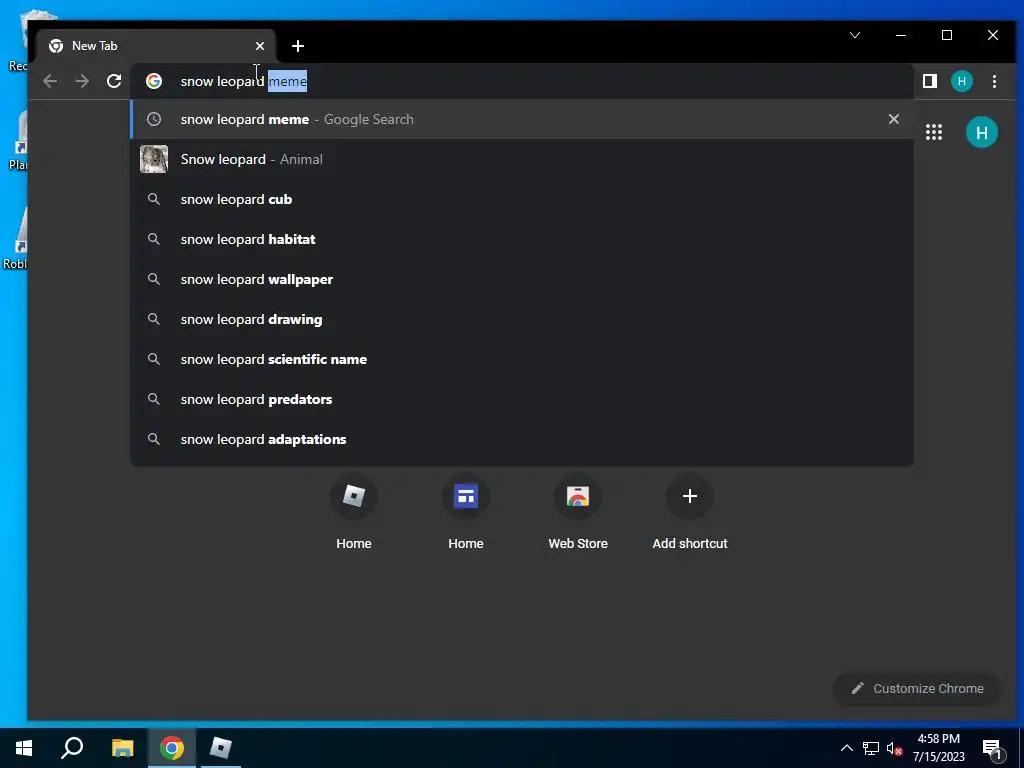Select the Snow leopard - Animal suggestion
The image size is (1024, 768).
pos(522,159)
